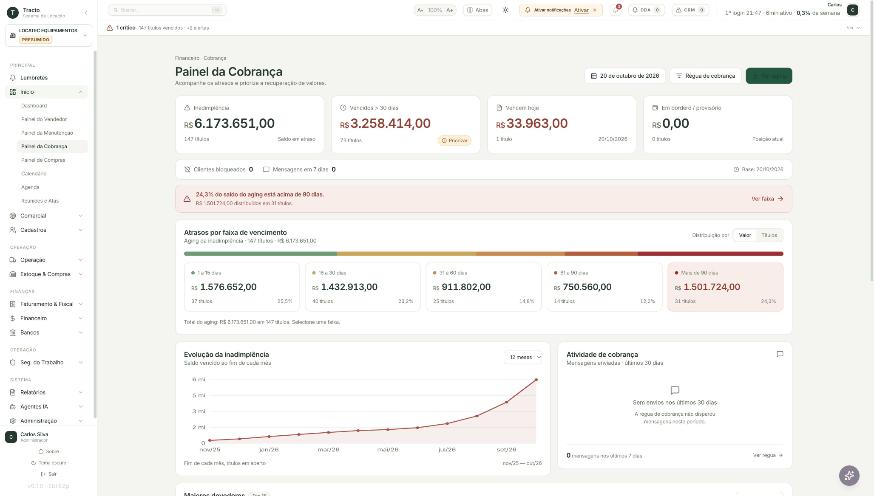Viewport: 874px width, 496px height.
Task: Switch distribution to Títulos
Action: point(769,235)
